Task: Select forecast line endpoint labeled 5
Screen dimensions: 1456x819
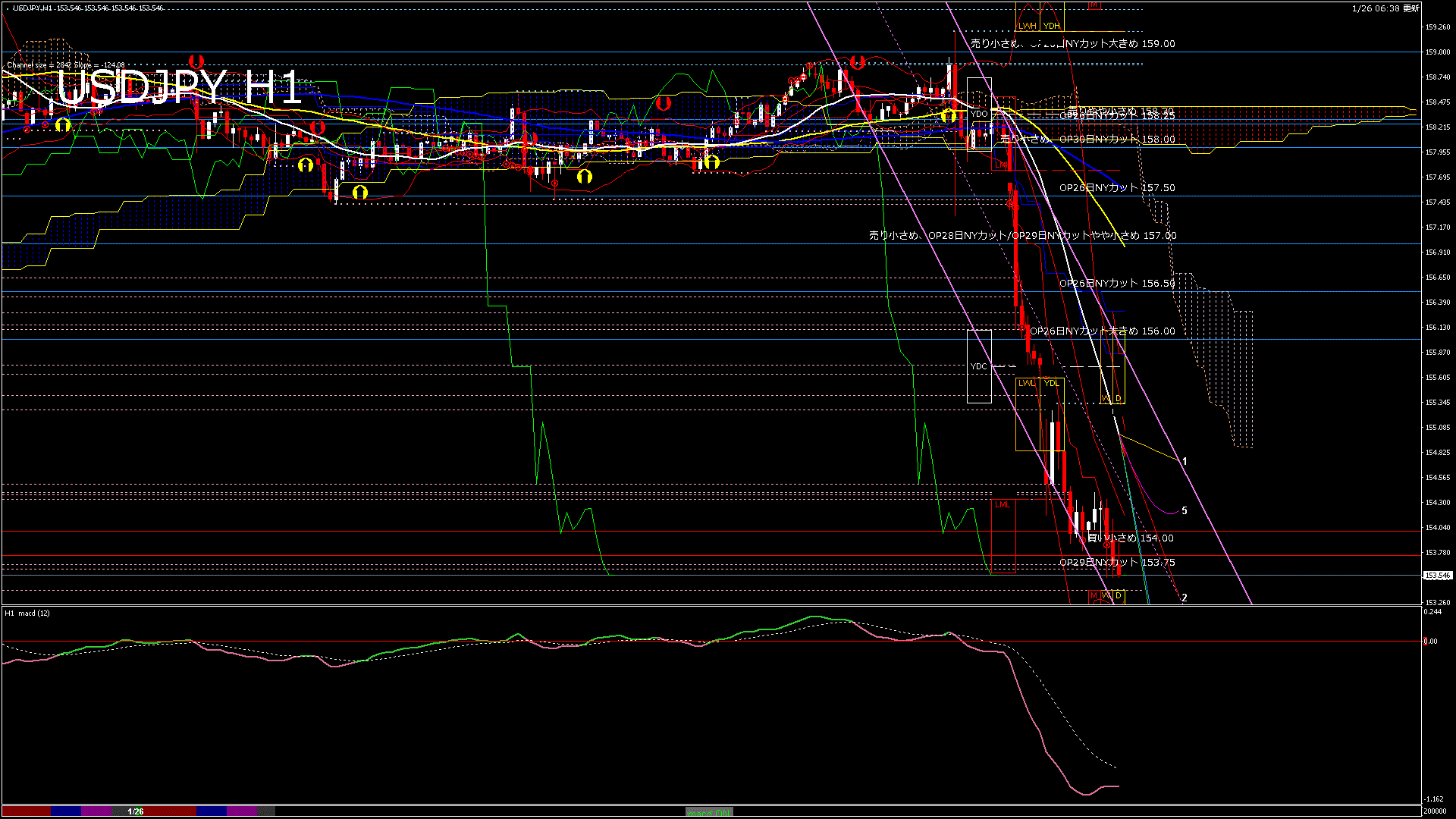Action: (x=1185, y=510)
